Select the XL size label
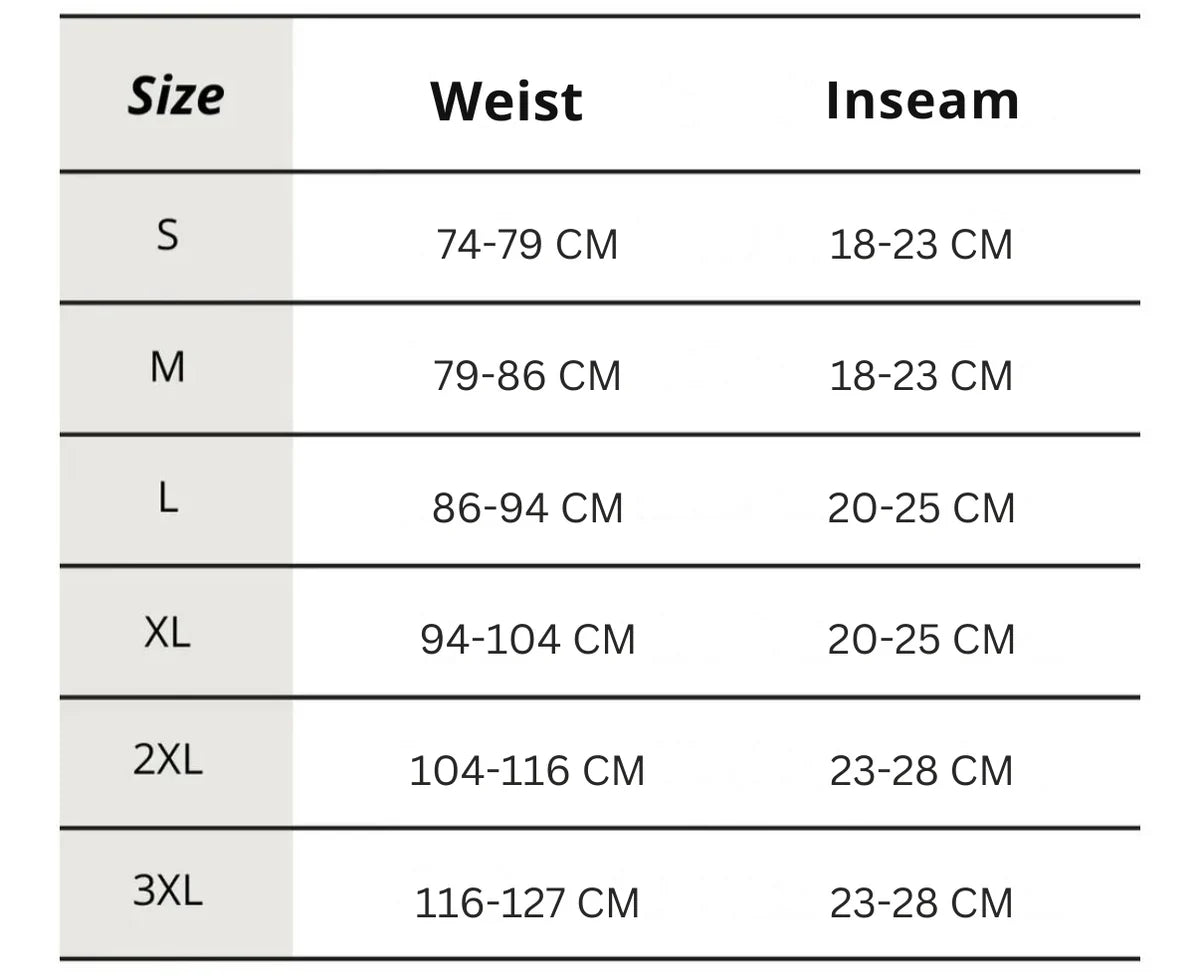 tap(167, 631)
